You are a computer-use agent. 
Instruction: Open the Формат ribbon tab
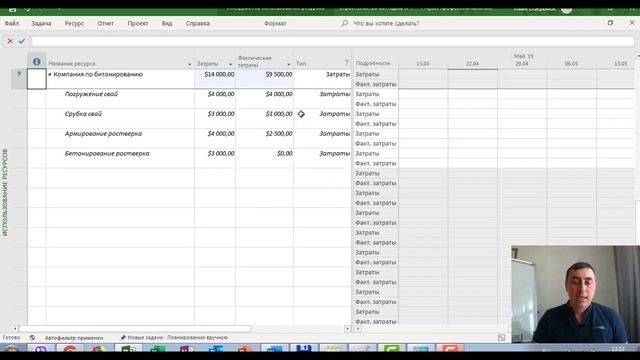tap(275, 23)
